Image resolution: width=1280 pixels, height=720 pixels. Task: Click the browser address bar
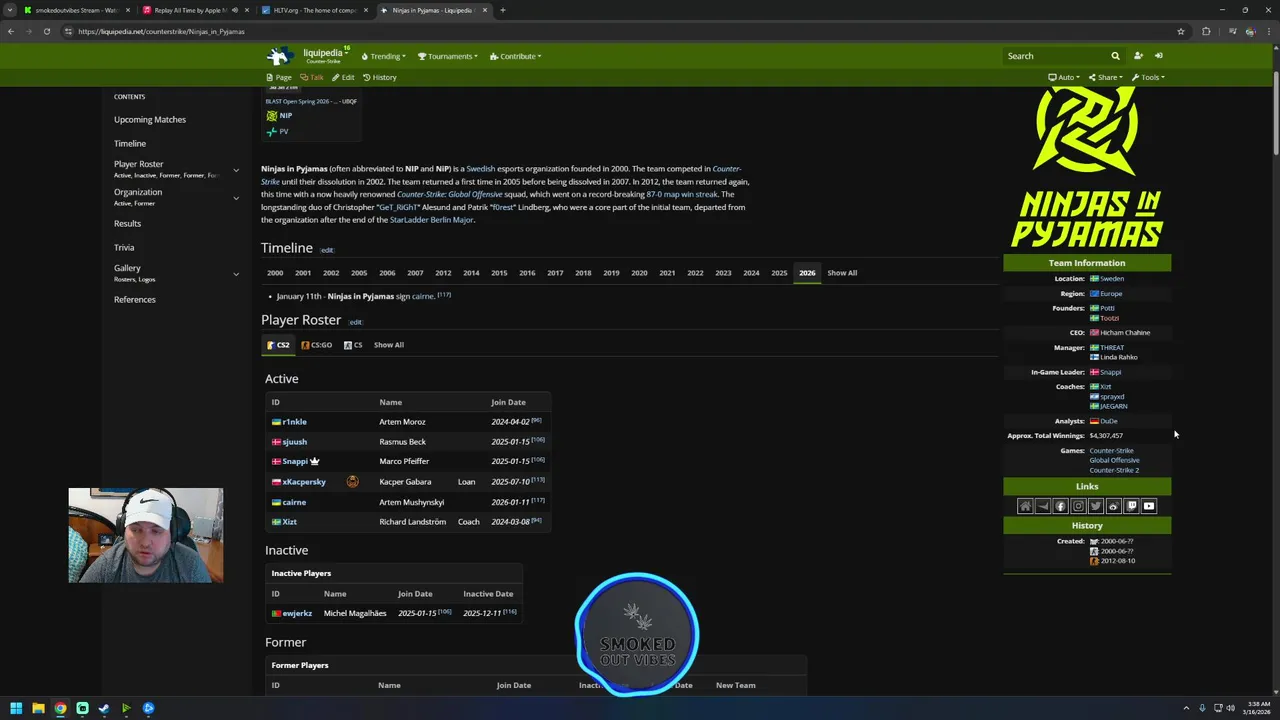(620, 31)
